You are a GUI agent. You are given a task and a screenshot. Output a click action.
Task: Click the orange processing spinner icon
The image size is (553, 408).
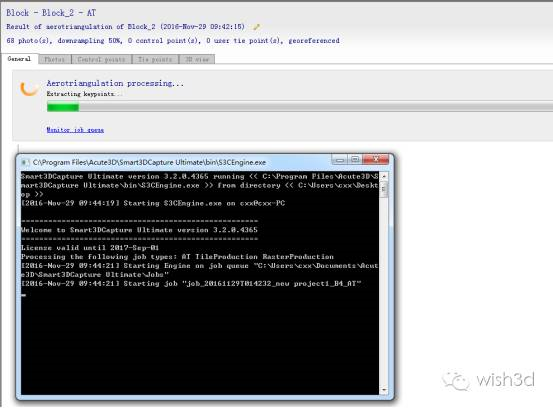click(29, 88)
